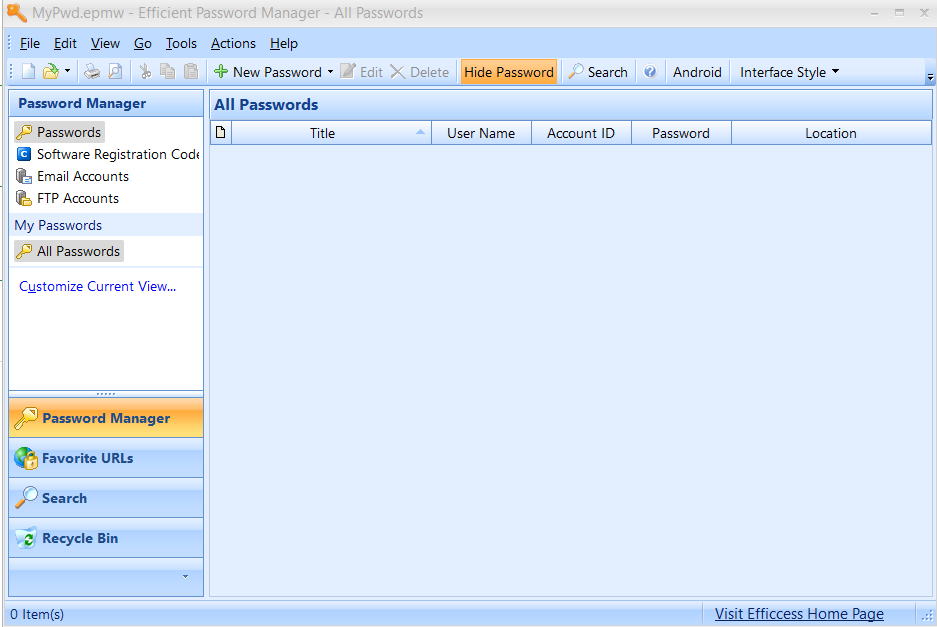This screenshot has height=627, width=937.
Task: Click the FTP Accounts icon
Action: pyautogui.click(x=24, y=198)
